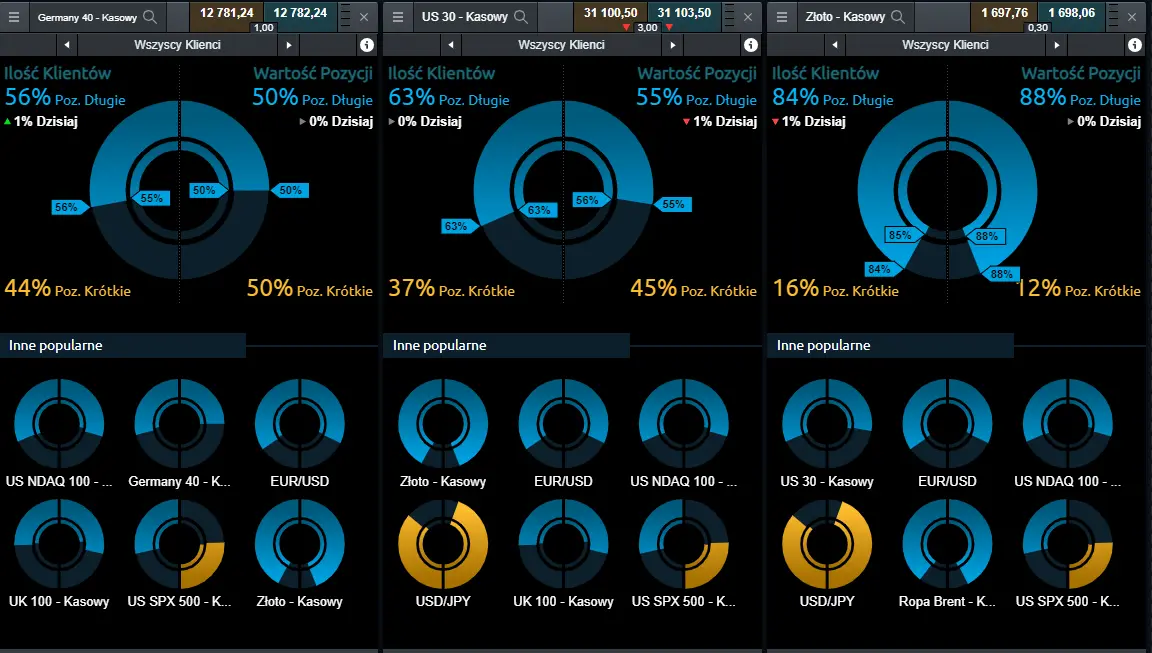1152x653 pixels.
Task: Go to the next client group in the Złoto panel
Action: pos(1056,45)
